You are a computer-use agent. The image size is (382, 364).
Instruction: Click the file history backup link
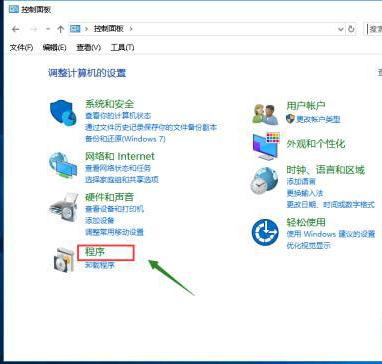151,127
